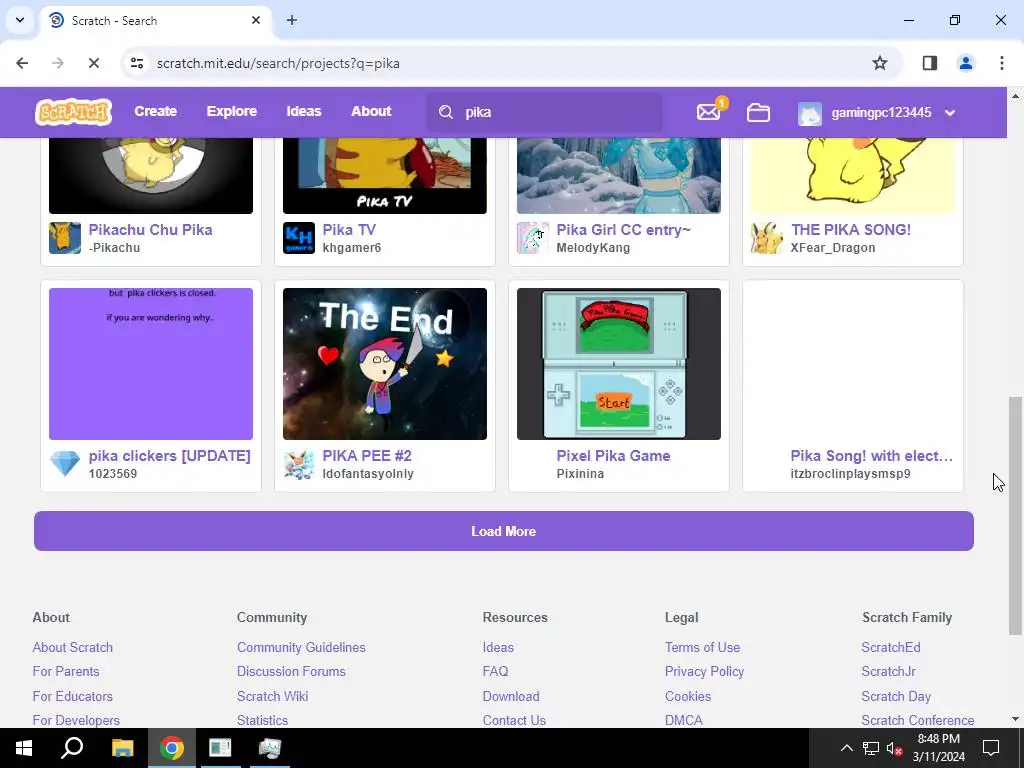
Task: Open -Pikachu user avatar
Action: [x=65, y=238]
